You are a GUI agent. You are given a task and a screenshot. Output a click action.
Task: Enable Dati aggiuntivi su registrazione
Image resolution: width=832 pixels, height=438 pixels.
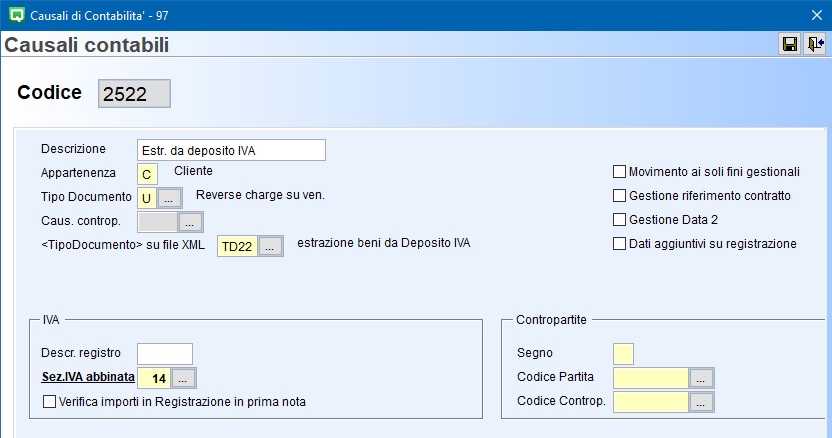(x=619, y=244)
